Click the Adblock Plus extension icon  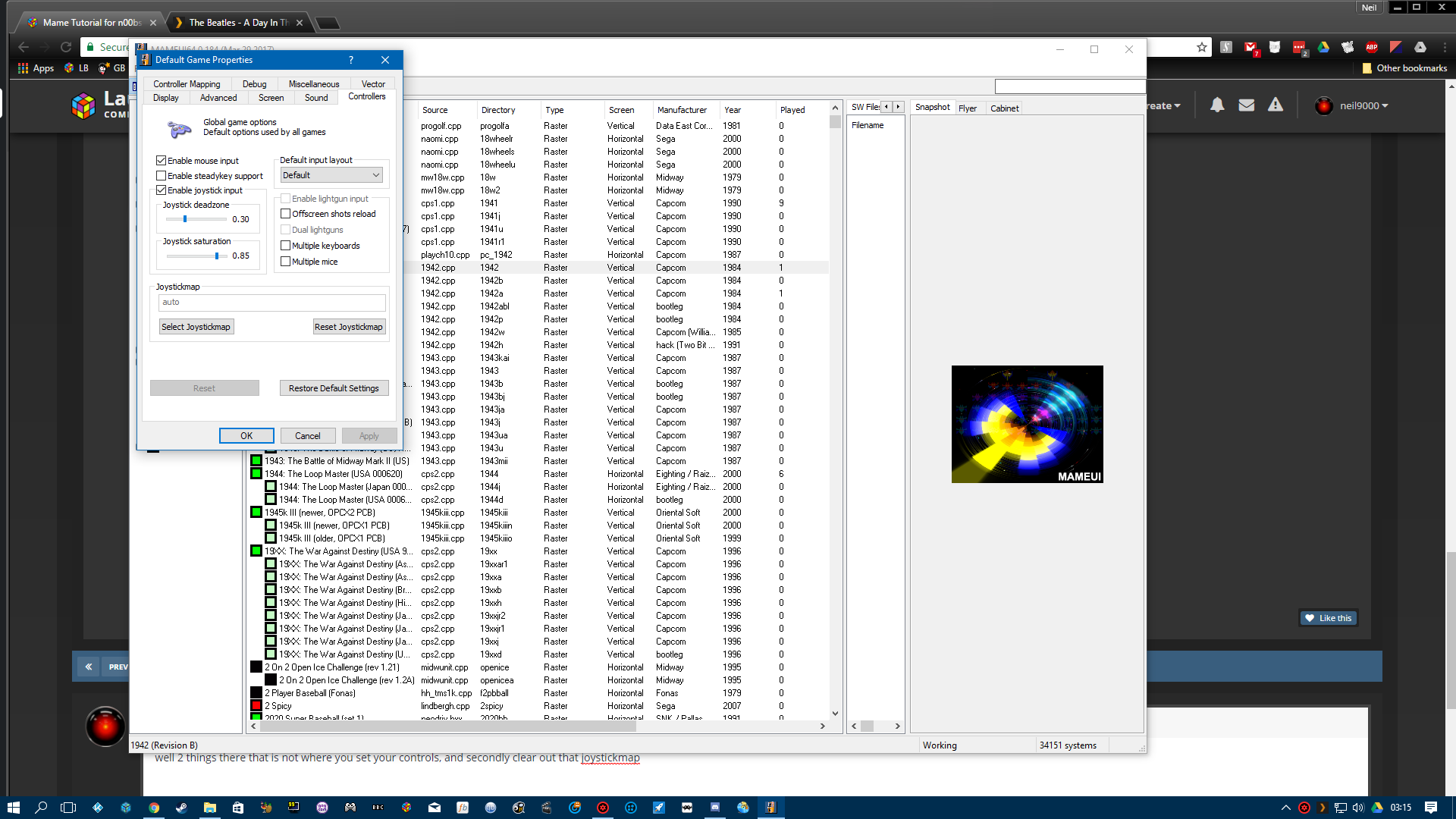[x=1372, y=47]
